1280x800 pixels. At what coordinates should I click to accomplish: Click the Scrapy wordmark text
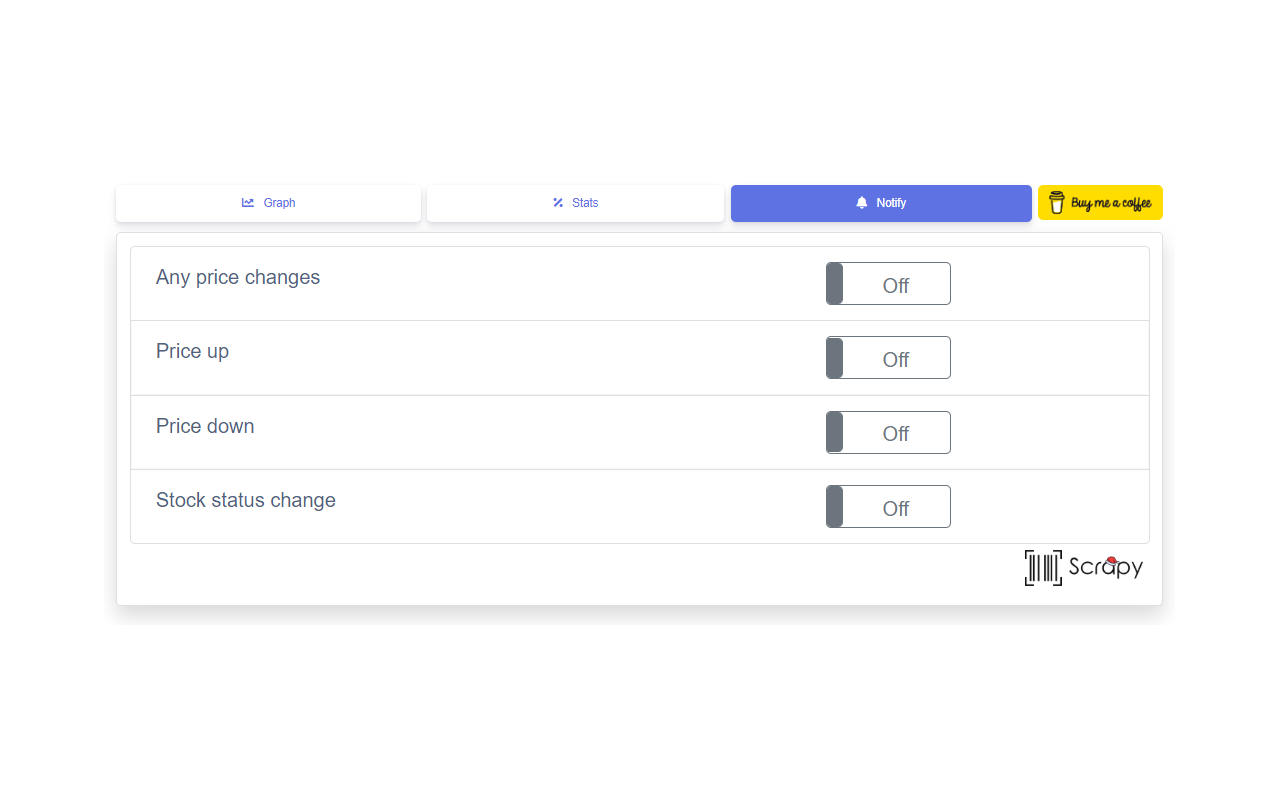tap(1104, 568)
